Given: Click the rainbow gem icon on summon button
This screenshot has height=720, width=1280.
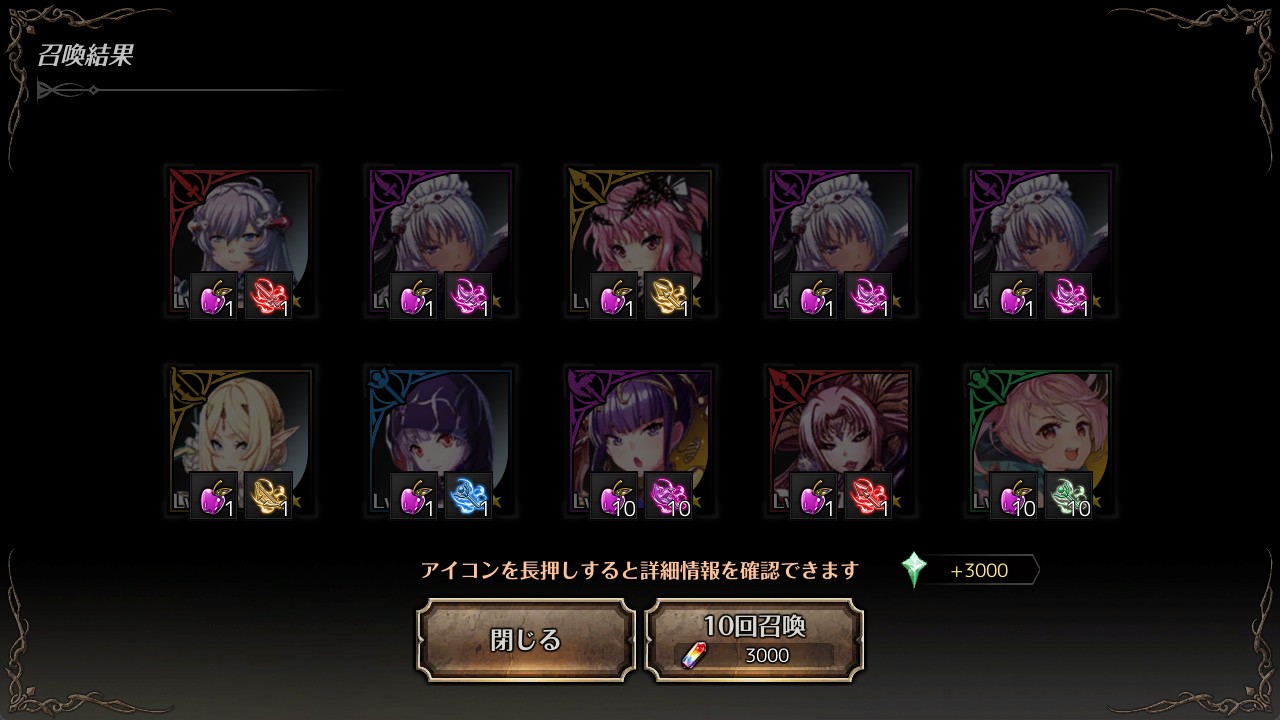Looking at the screenshot, I should coord(692,655).
